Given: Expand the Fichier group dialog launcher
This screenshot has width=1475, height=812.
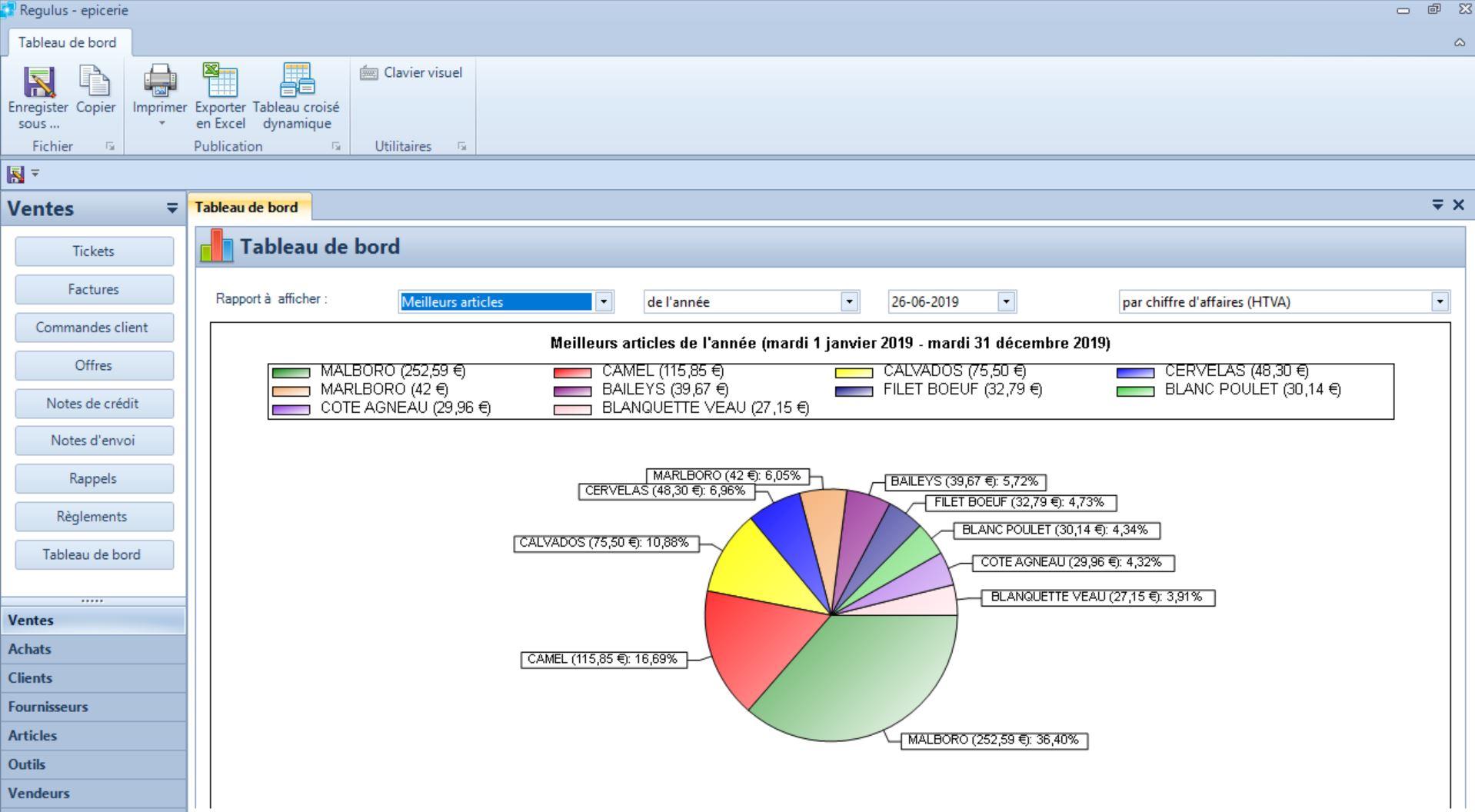Looking at the screenshot, I should click(110, 146).
